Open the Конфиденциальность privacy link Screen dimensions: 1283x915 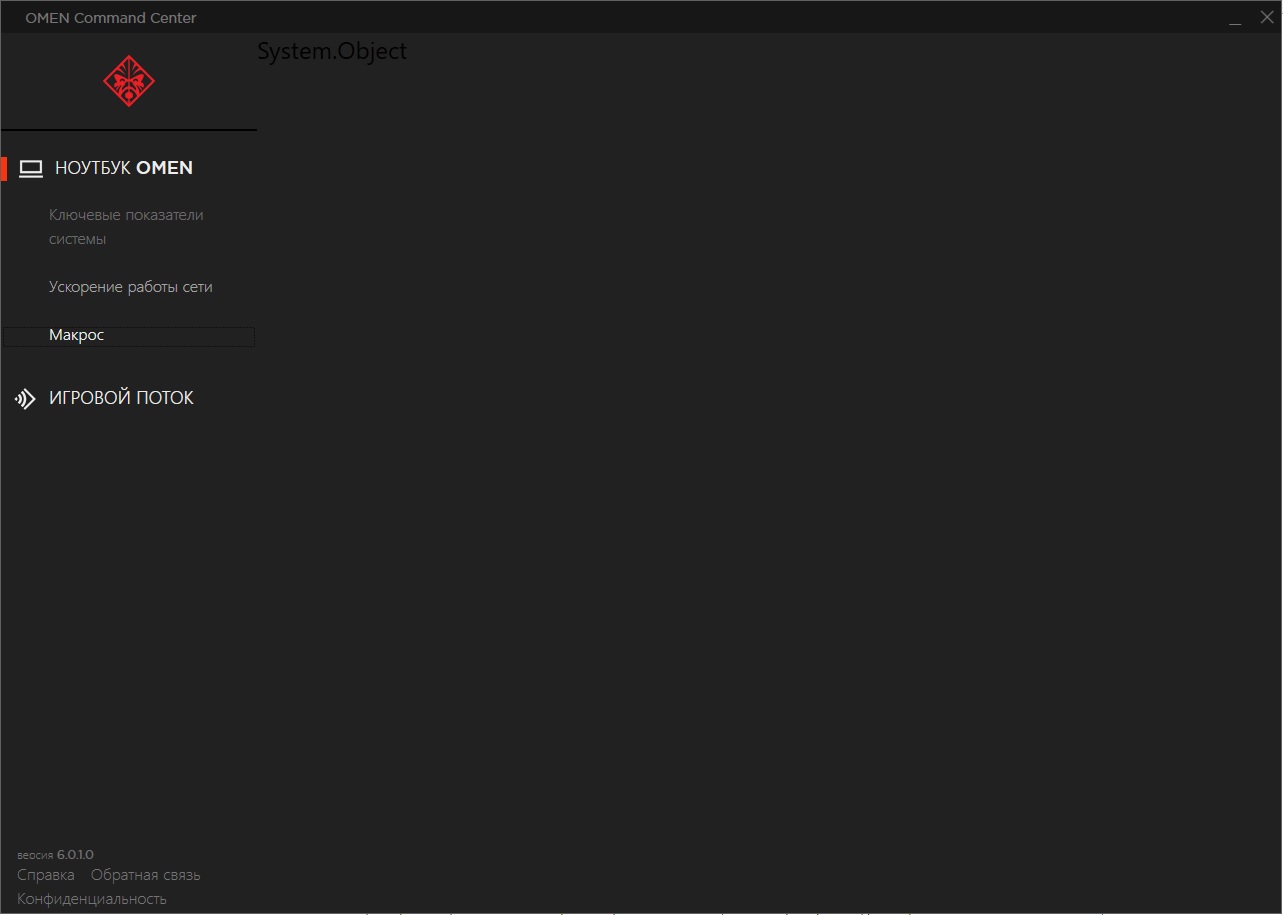pos(92,898)
